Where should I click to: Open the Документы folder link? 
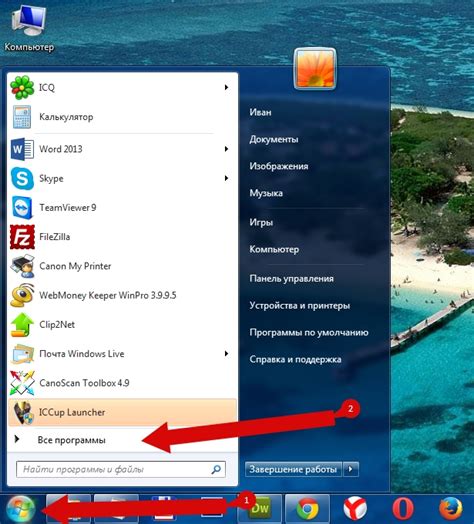point(274,139)
